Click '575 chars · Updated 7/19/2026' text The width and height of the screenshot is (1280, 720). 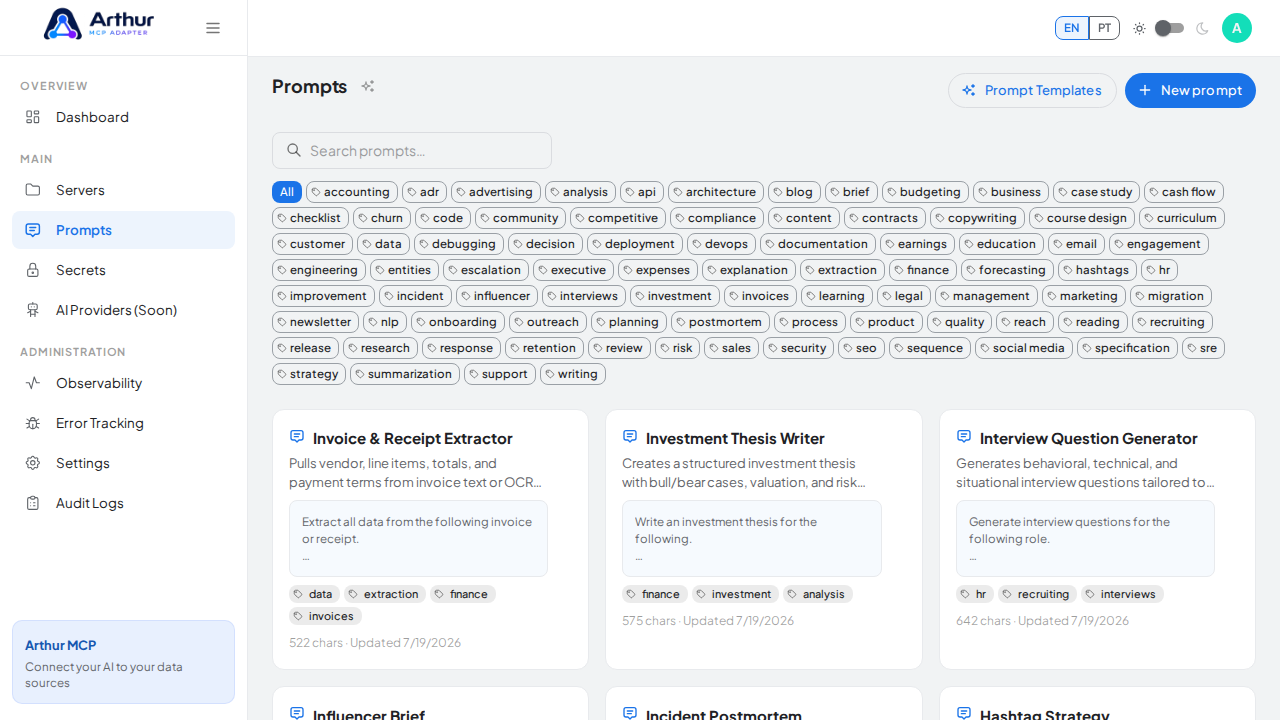click(708, 620)
